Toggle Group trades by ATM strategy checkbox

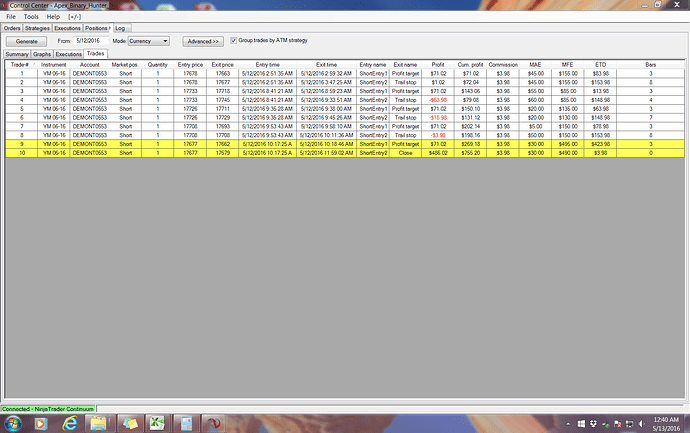click(234, 40)
